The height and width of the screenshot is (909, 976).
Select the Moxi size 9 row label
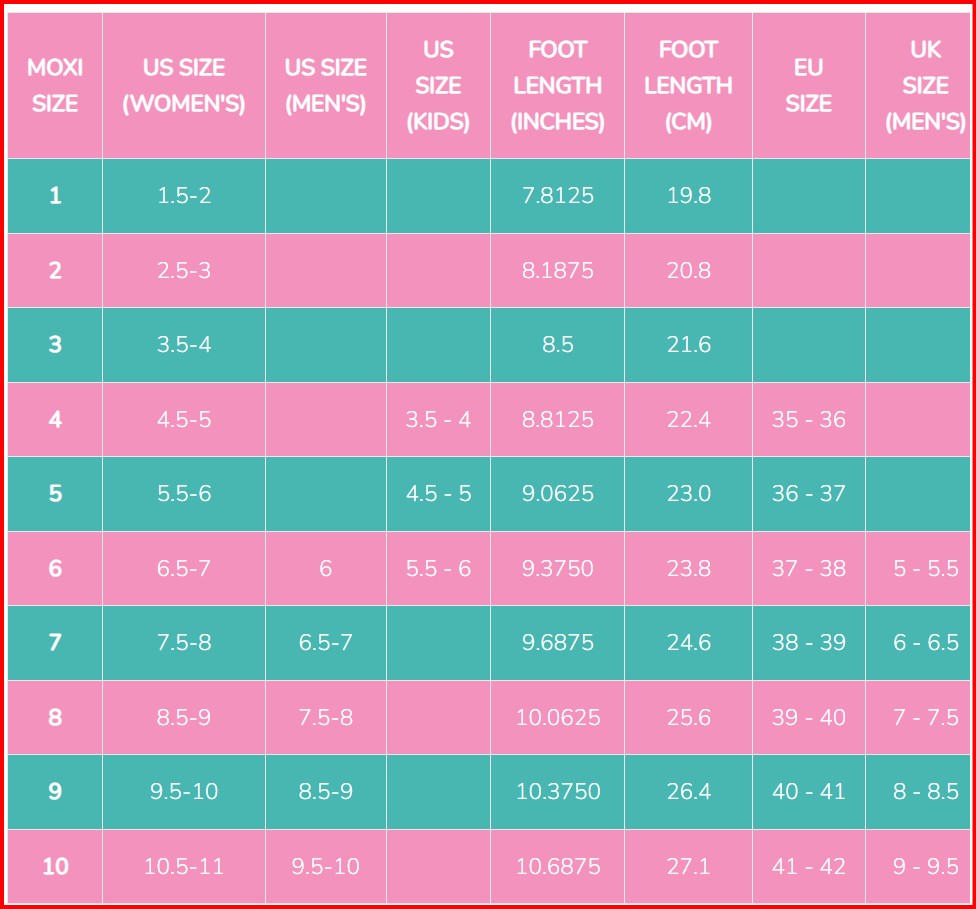tap(55, 792)
